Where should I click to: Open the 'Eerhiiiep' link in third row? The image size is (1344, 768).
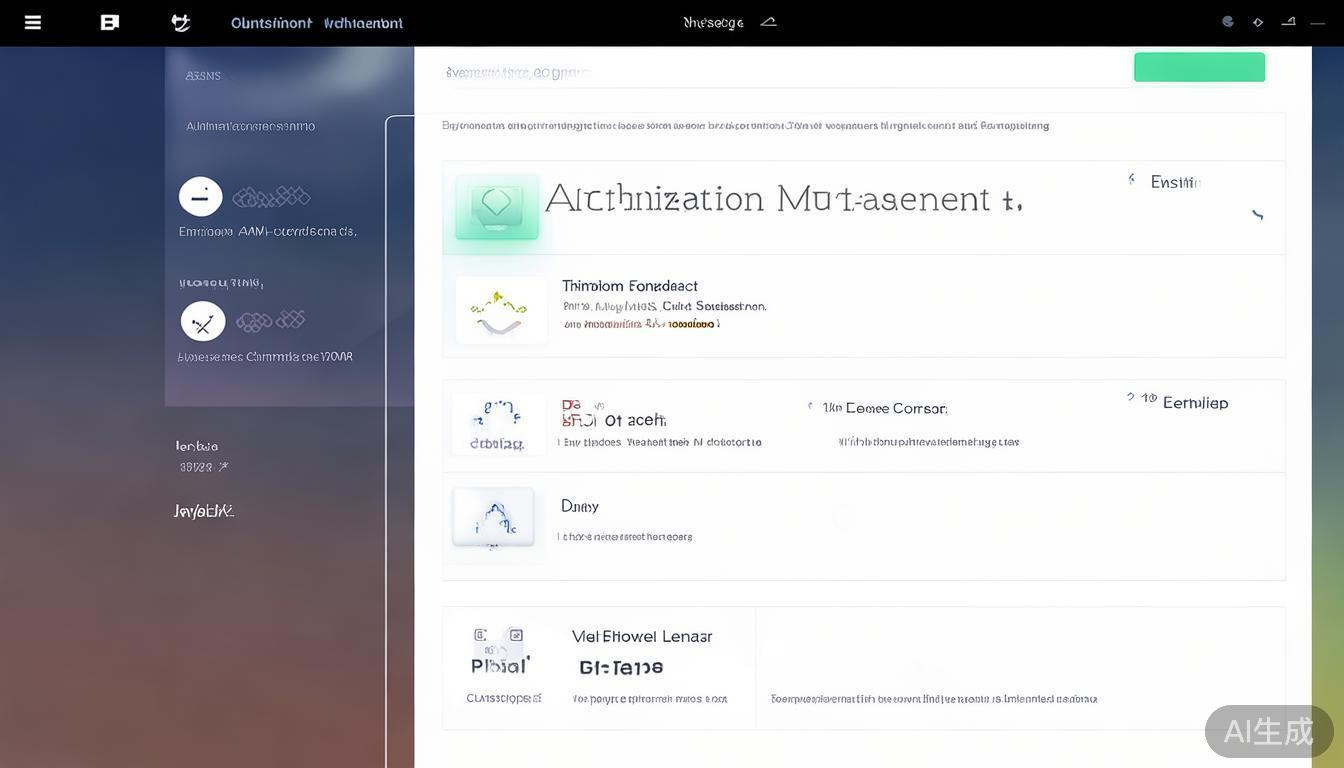pyautogui.click(x=1195, y=403)
